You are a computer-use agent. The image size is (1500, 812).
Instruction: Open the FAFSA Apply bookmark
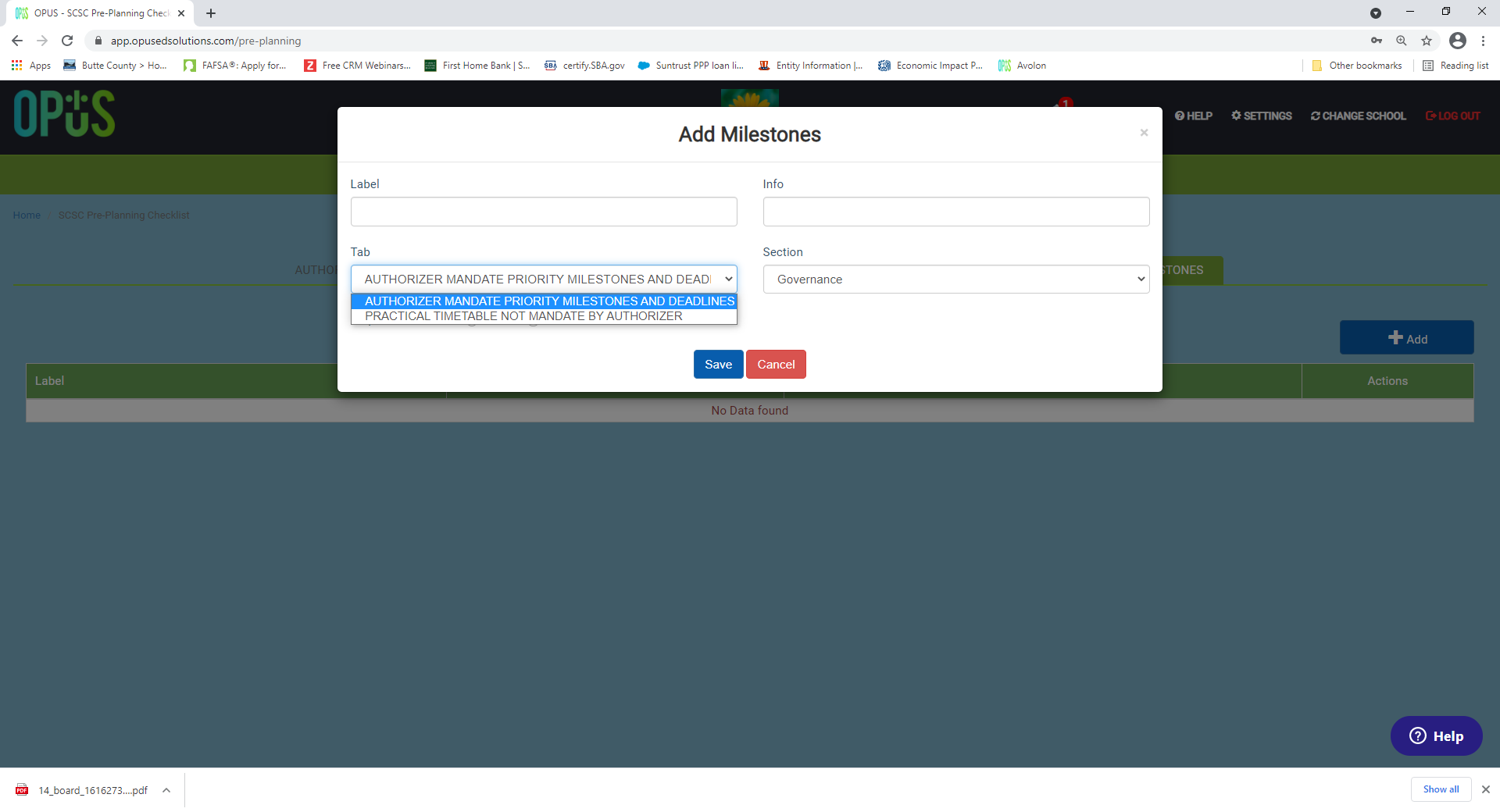235,66
